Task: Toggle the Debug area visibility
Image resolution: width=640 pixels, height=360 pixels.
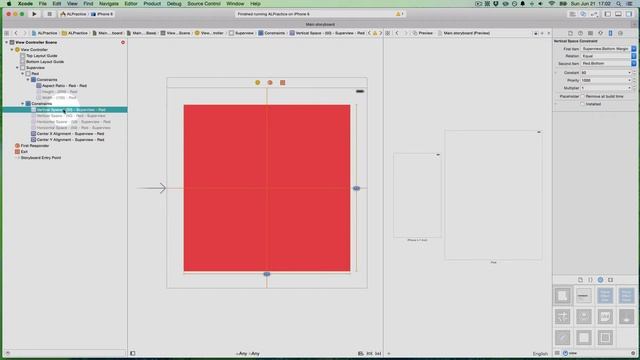Action: 618,14
